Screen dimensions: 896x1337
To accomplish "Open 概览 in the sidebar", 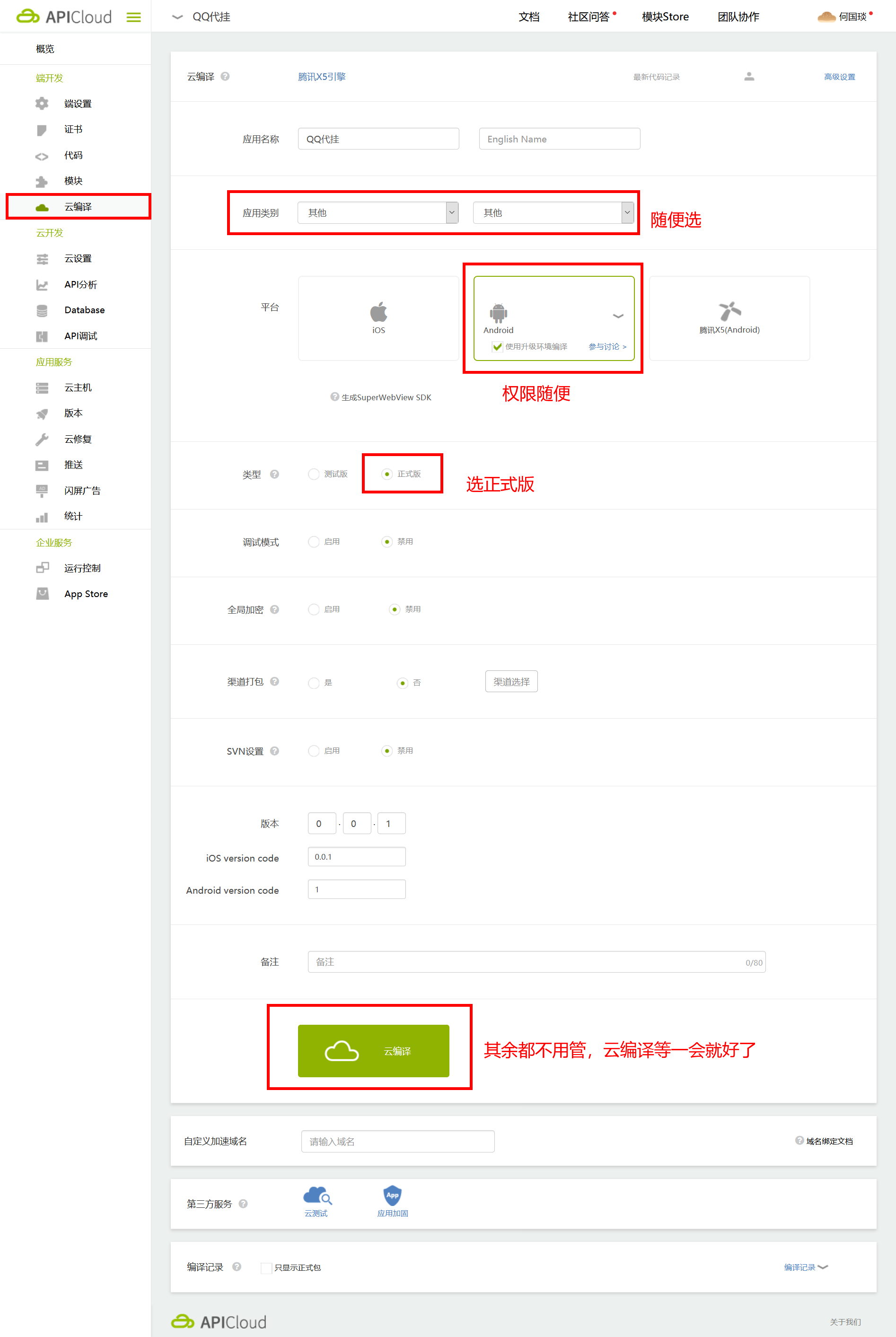I will pos(45,49).
